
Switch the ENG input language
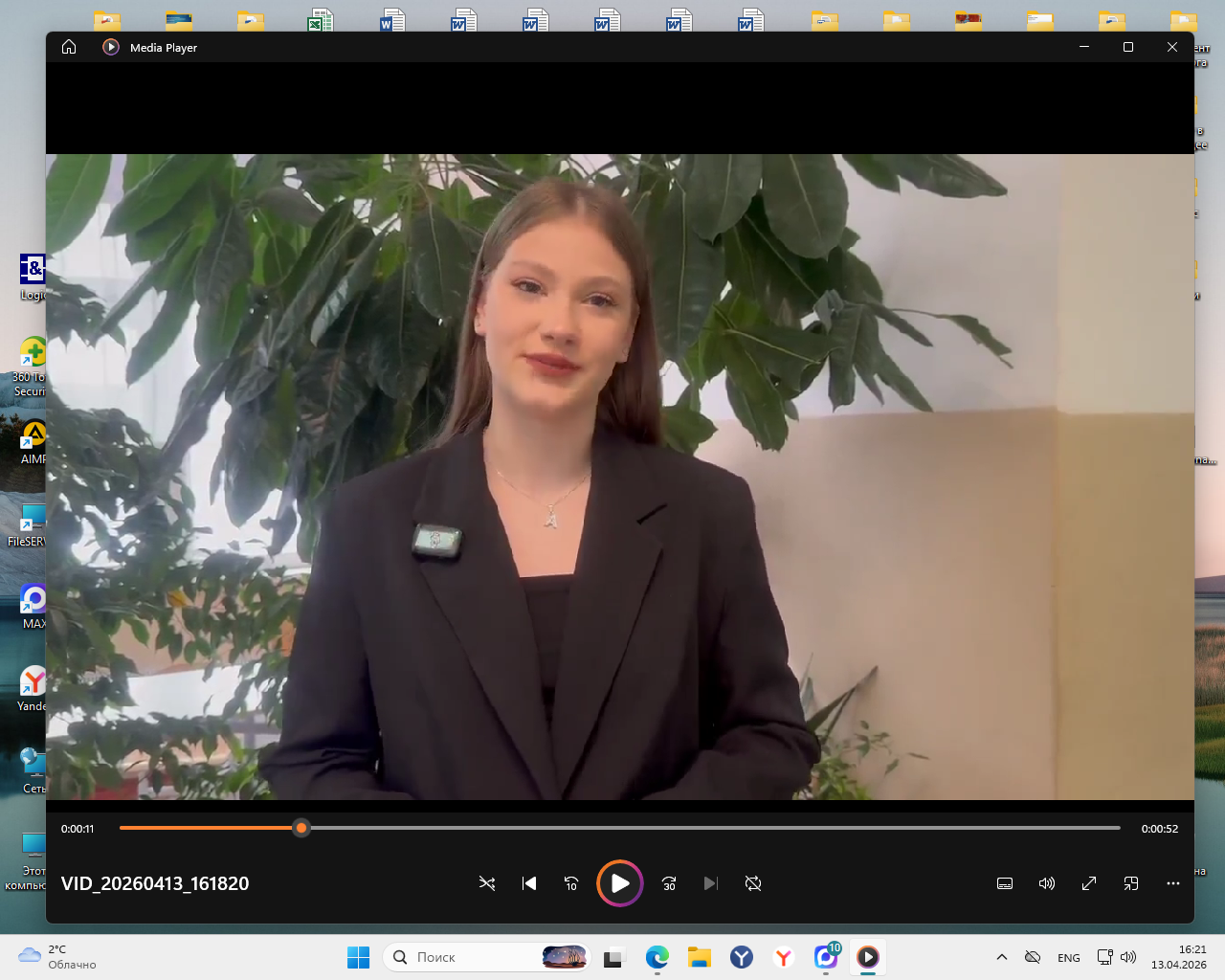pyautogui.click(x=1069, y=958)
